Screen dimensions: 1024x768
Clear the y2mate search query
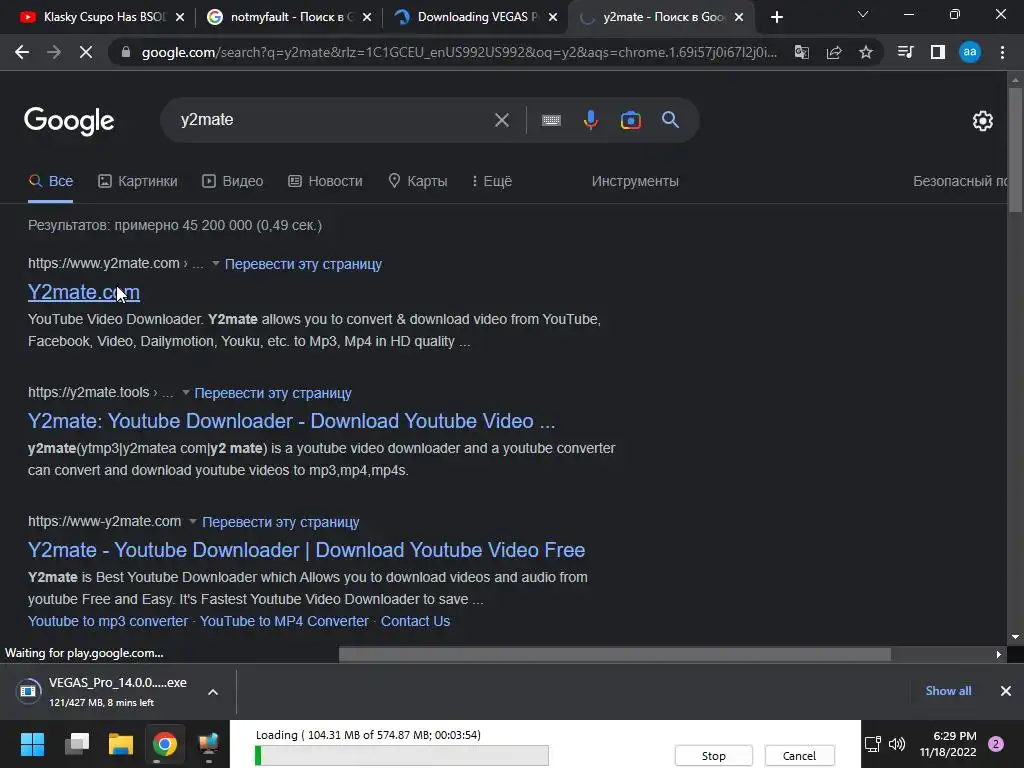tap(502, 120)
